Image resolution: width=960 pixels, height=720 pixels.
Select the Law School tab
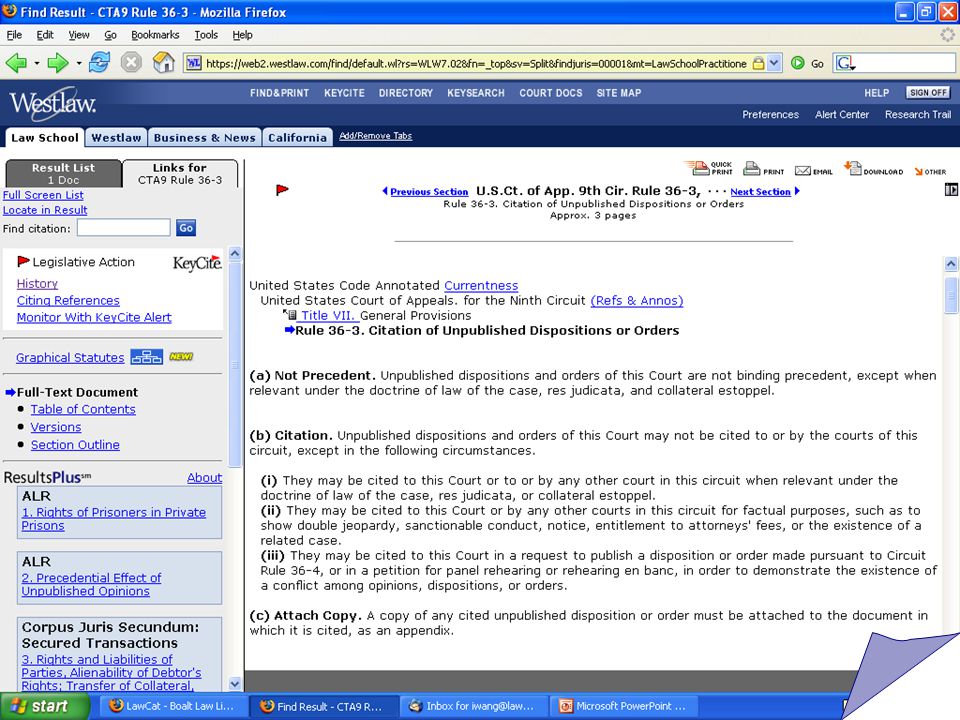click(x=45, y=137)
